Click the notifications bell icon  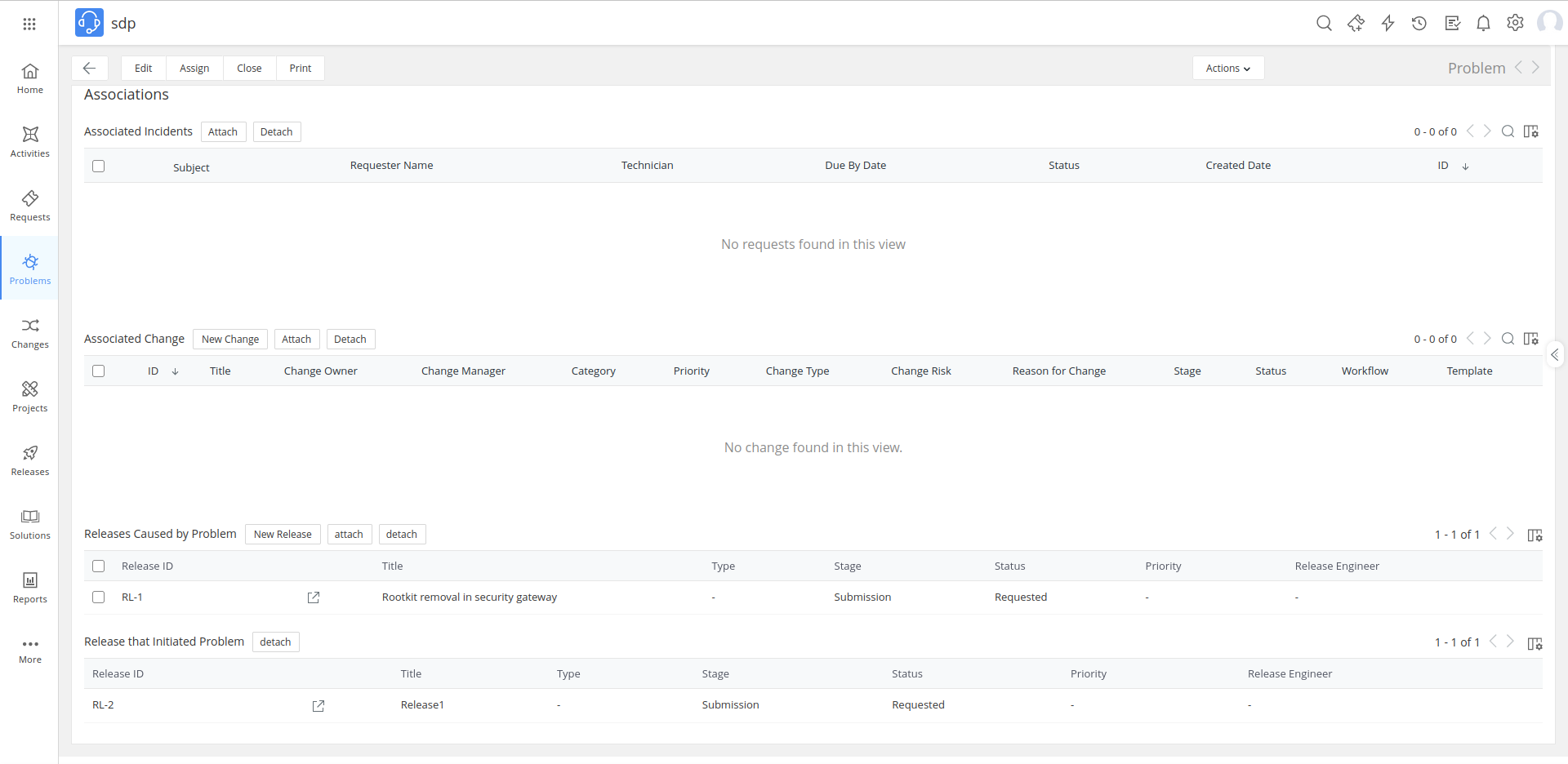[1483, 24]
